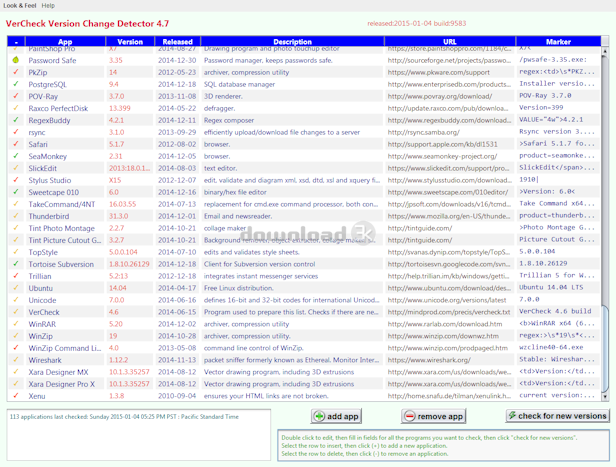Click the Xara Designer Pro X row name
The height and width of the screenshot is (467, 616).
tap(61, 384)
